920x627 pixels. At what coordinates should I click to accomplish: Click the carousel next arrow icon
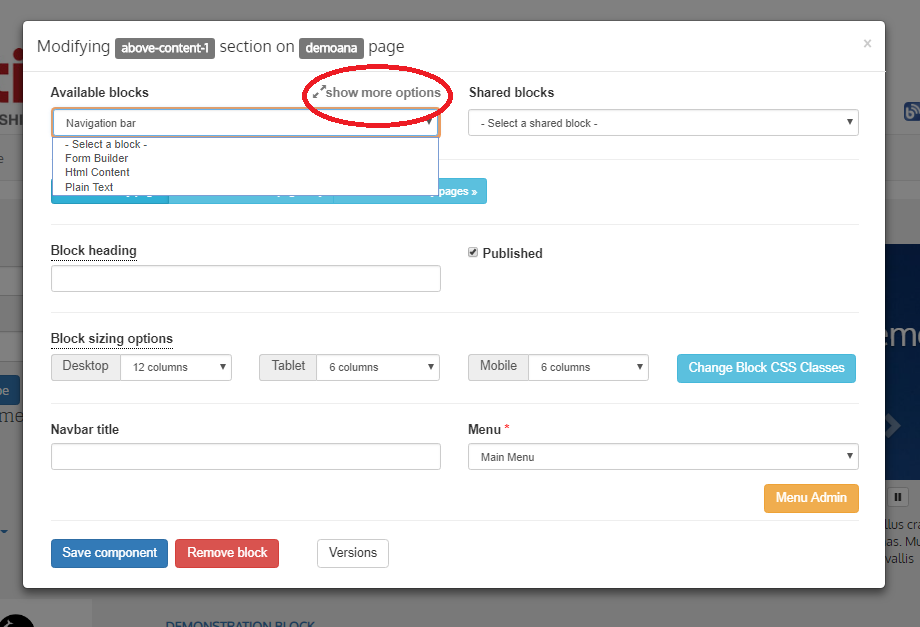pos(893,427)
